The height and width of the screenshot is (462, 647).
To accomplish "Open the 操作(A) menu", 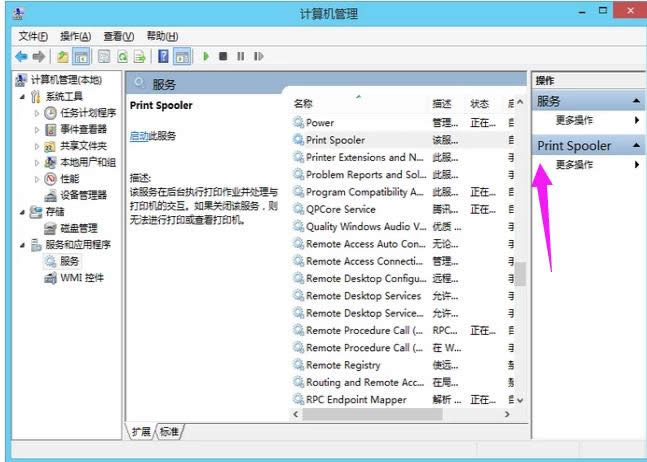I will point(76,36).
